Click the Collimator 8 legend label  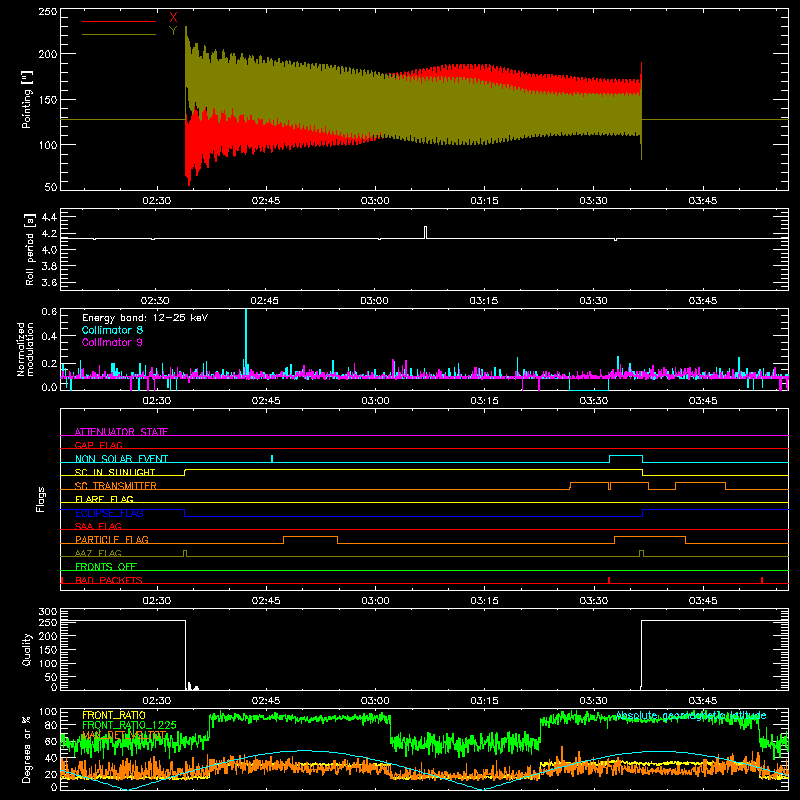[112, 330]
